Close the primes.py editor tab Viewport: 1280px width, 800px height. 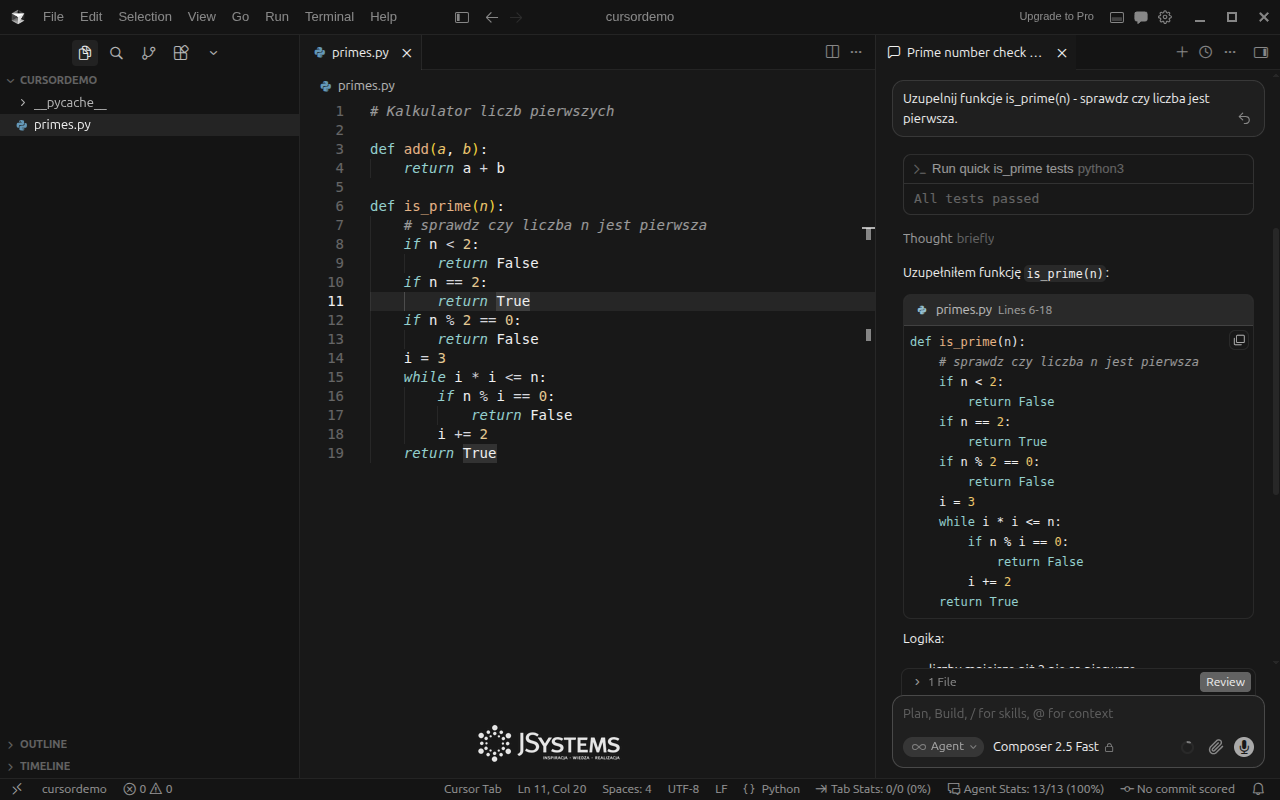(407, 53)
